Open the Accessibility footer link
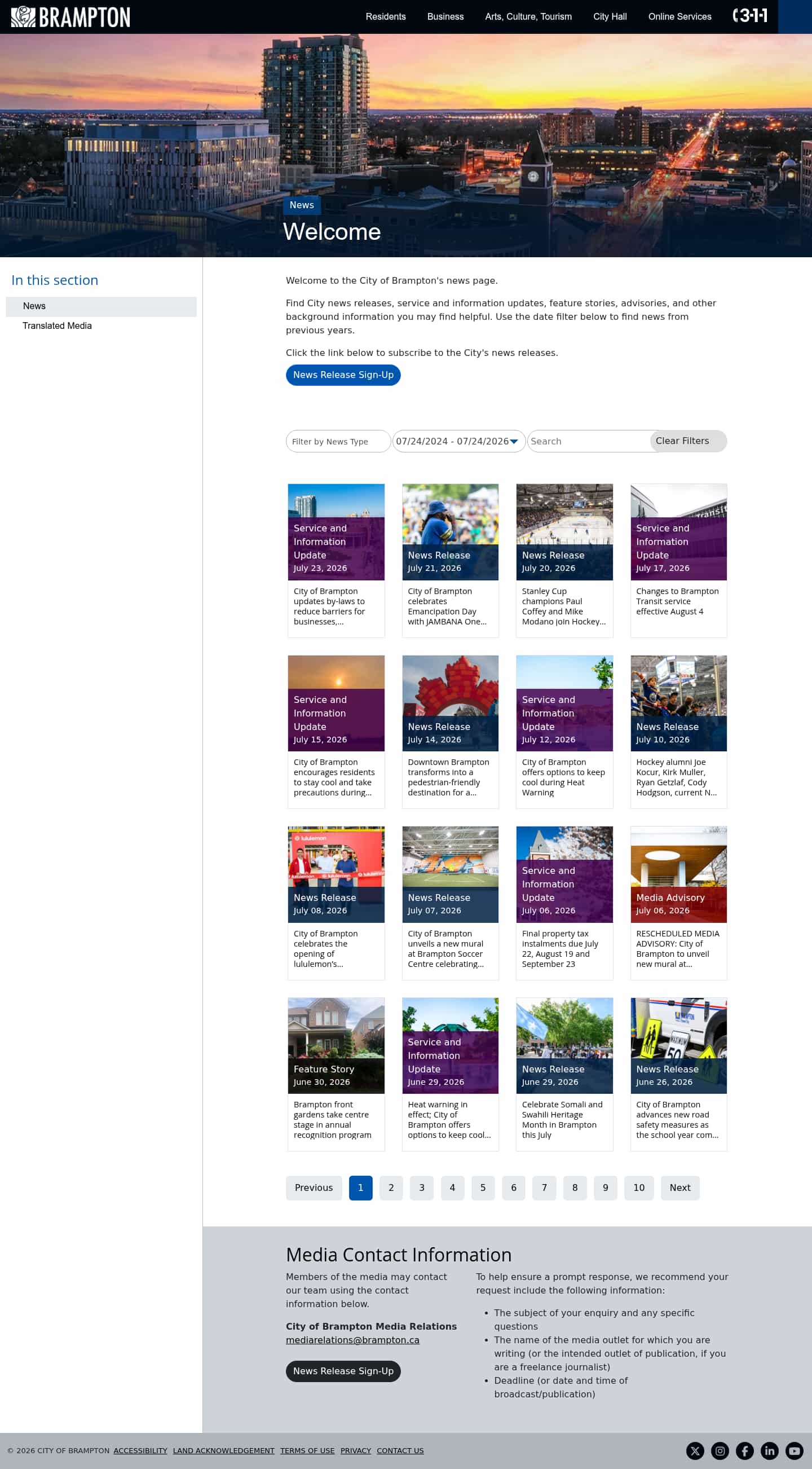This screenshot has width=812, height=1469. pyautogui.click(x=140, y=1451)
